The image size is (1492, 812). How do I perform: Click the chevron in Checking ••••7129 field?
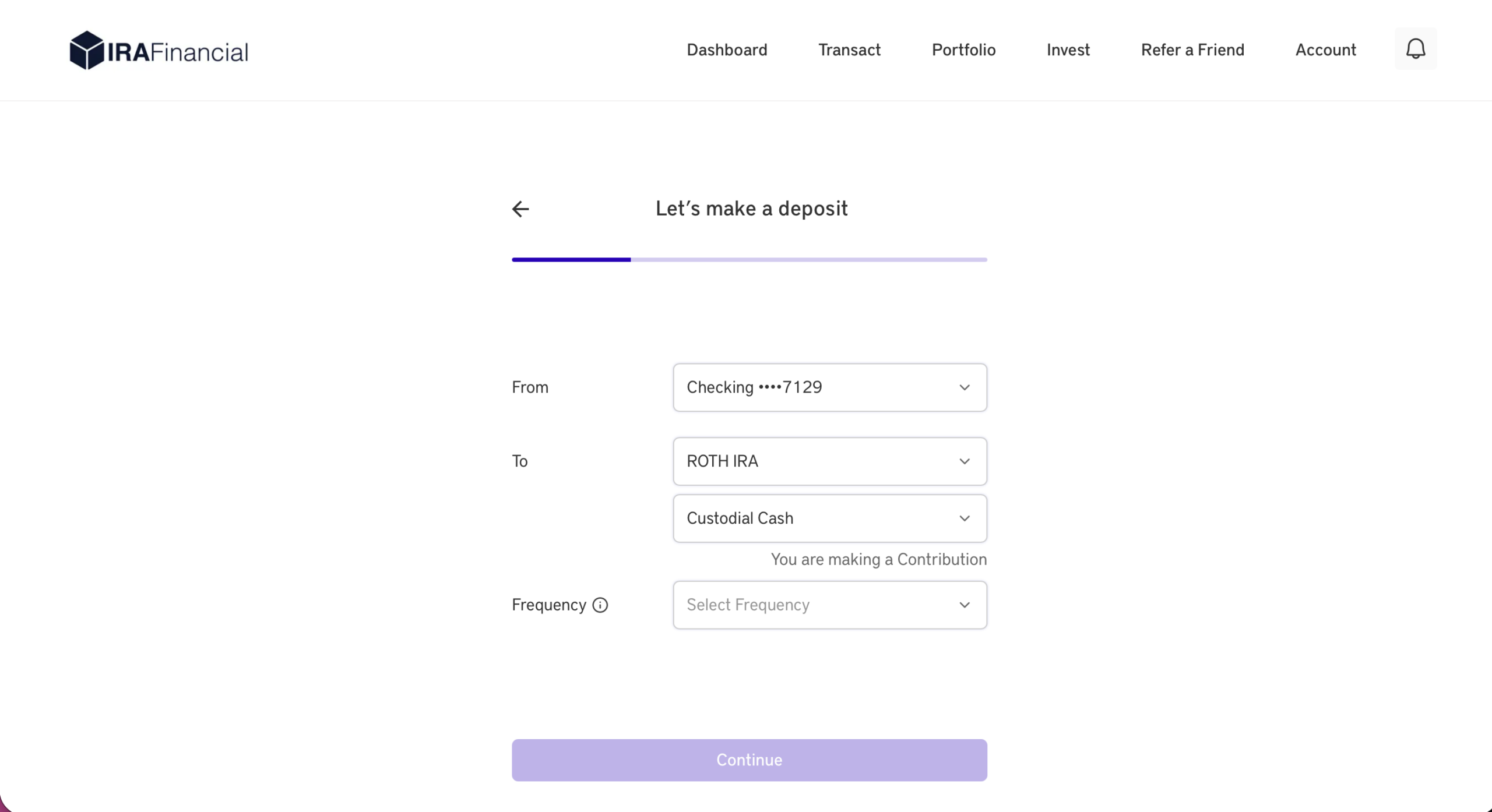965,387
